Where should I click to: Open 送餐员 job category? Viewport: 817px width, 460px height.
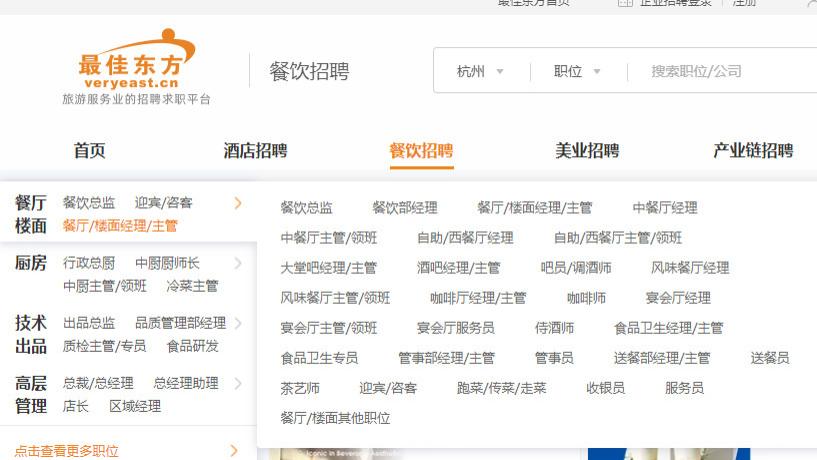pos(770,358)
